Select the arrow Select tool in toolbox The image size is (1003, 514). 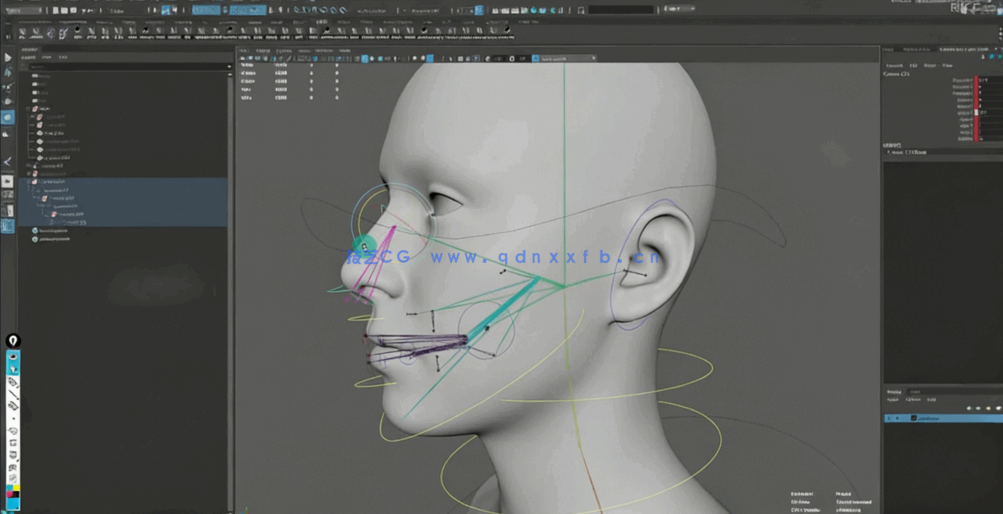8,58
